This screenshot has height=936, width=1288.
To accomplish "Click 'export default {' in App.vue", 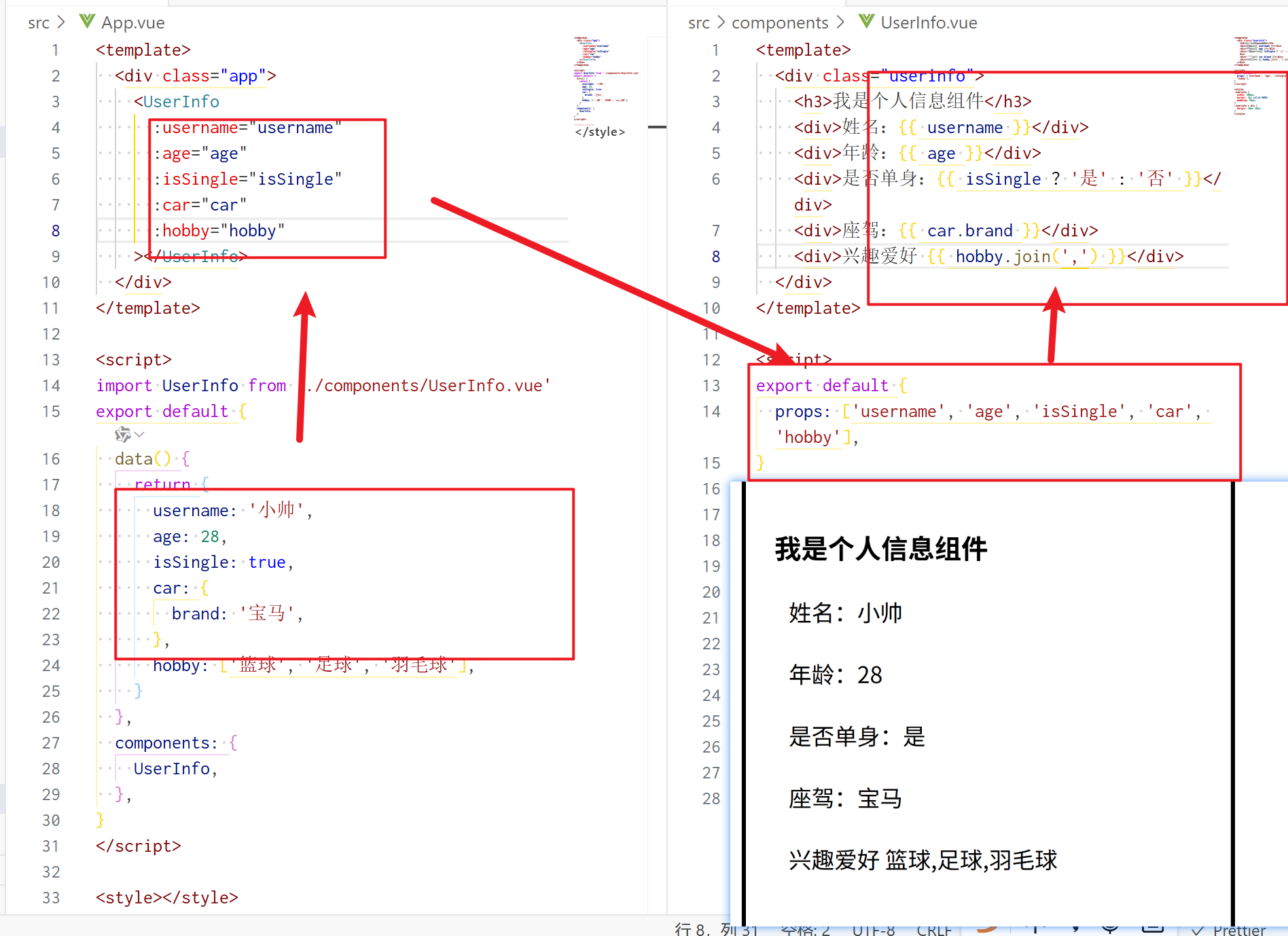I will (x=172, y=412).
